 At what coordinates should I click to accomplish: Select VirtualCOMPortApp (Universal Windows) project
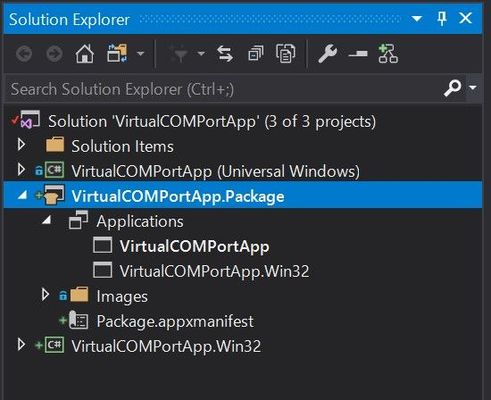click(x=216, y=171)
